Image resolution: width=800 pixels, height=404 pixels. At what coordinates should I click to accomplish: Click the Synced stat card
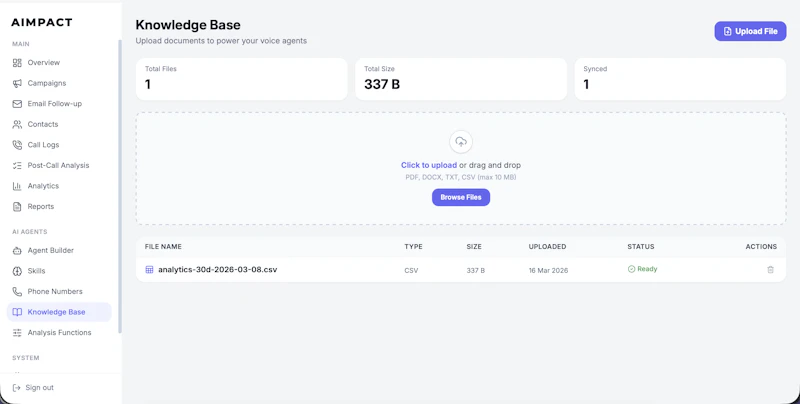coord(680,79)
